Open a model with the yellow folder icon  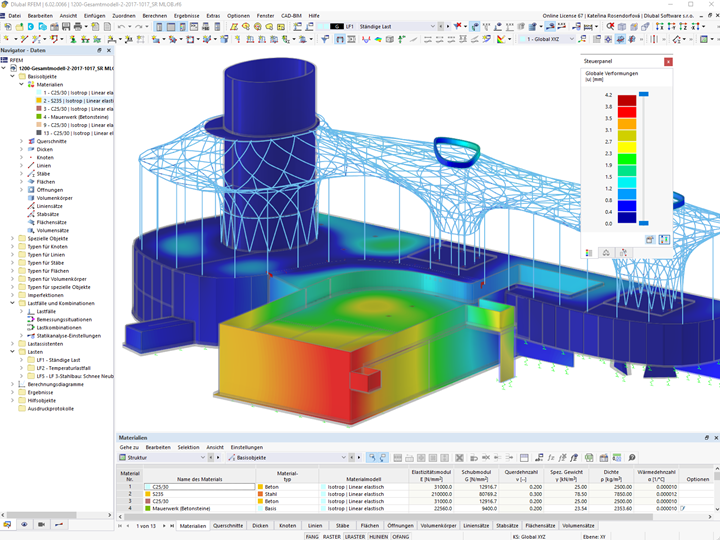click(x=19, y=27)
